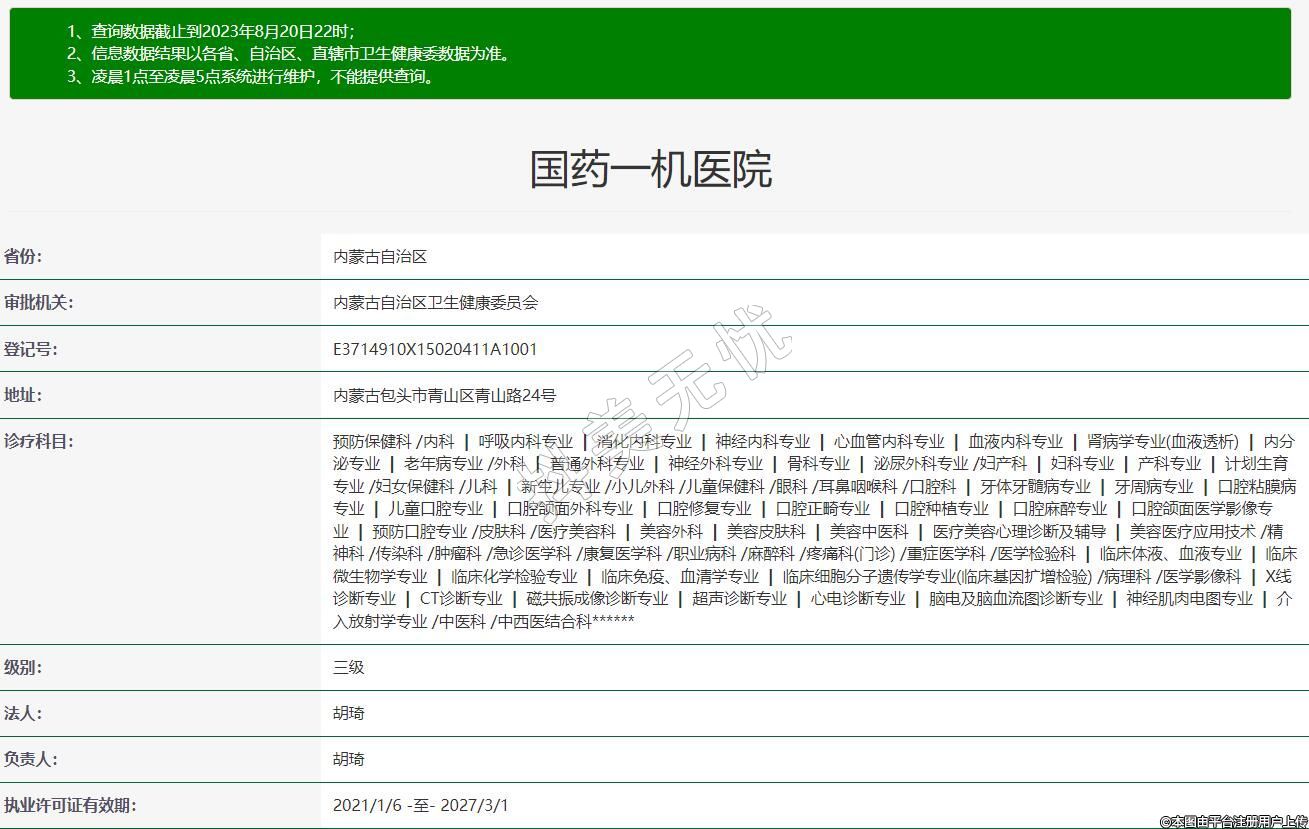Image resolution: width=1309 pixels, height=829 pixels.
Task: Select the province value 内蒙古自治区
Action: [x=380, y=257]
